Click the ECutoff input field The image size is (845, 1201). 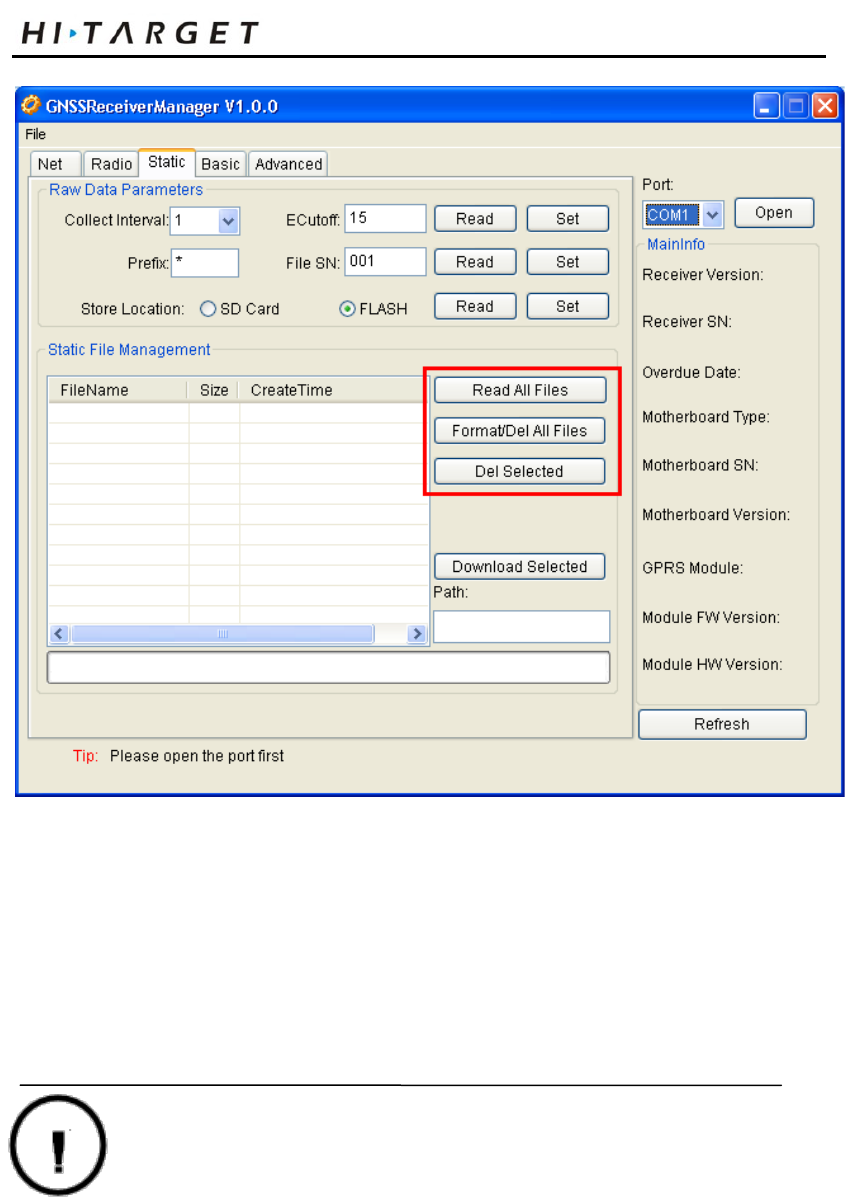[386, 218]
